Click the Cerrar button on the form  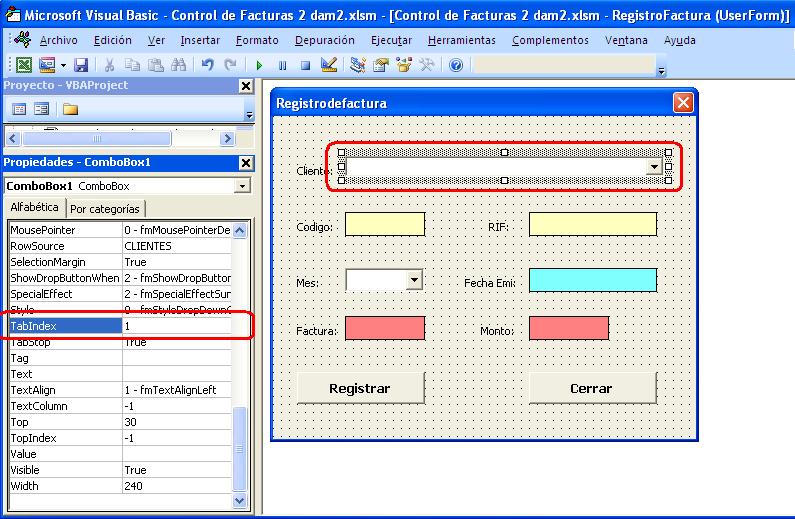591,388
